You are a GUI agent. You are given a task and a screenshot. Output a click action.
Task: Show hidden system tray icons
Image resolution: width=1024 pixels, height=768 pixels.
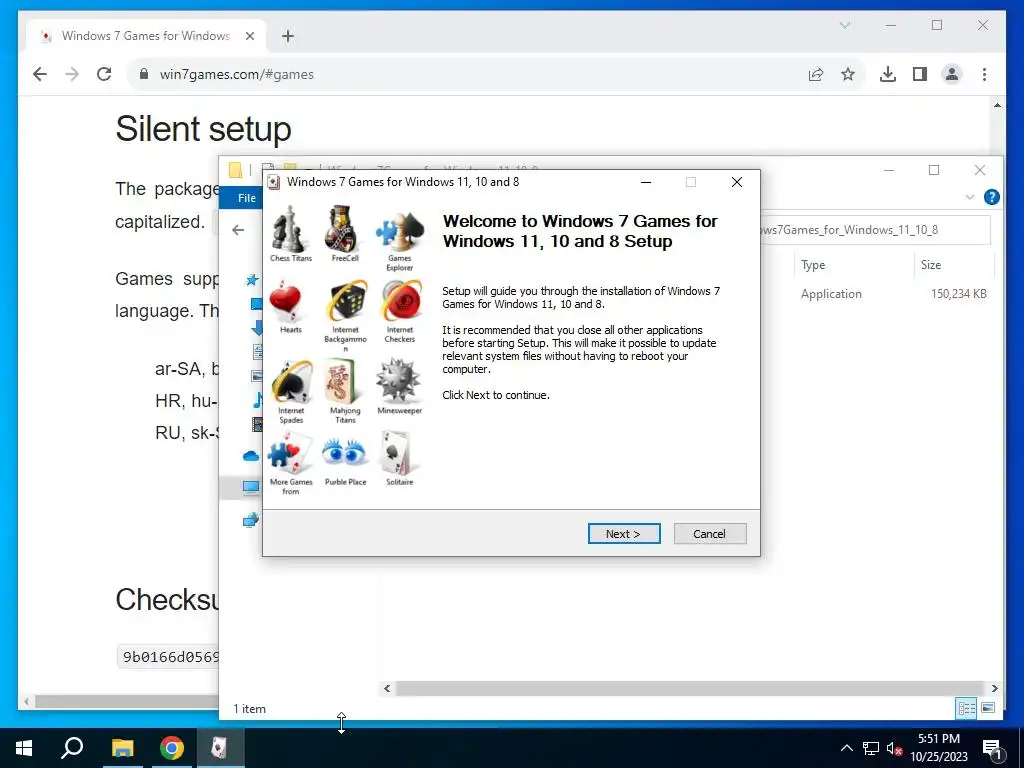pyautogui.click(x=846, y=748)
